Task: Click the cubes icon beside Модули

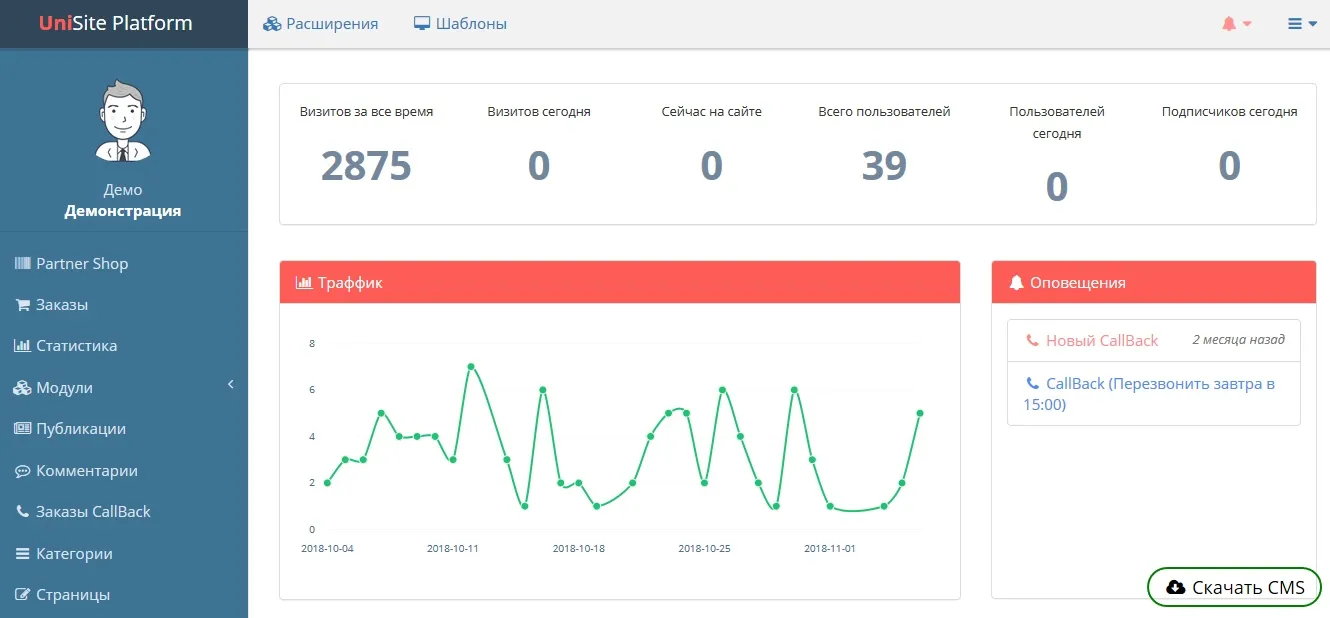Action: [22, 388]
